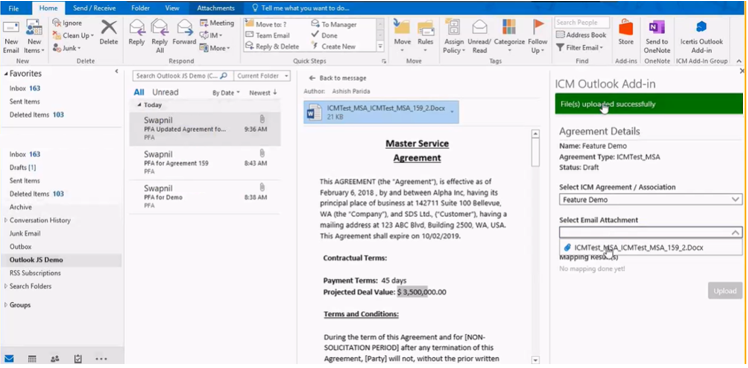Viewport: 748px width, 368px height.
Task: Apply the Reply & Delete quick step
Action: (x=272, y=46)
